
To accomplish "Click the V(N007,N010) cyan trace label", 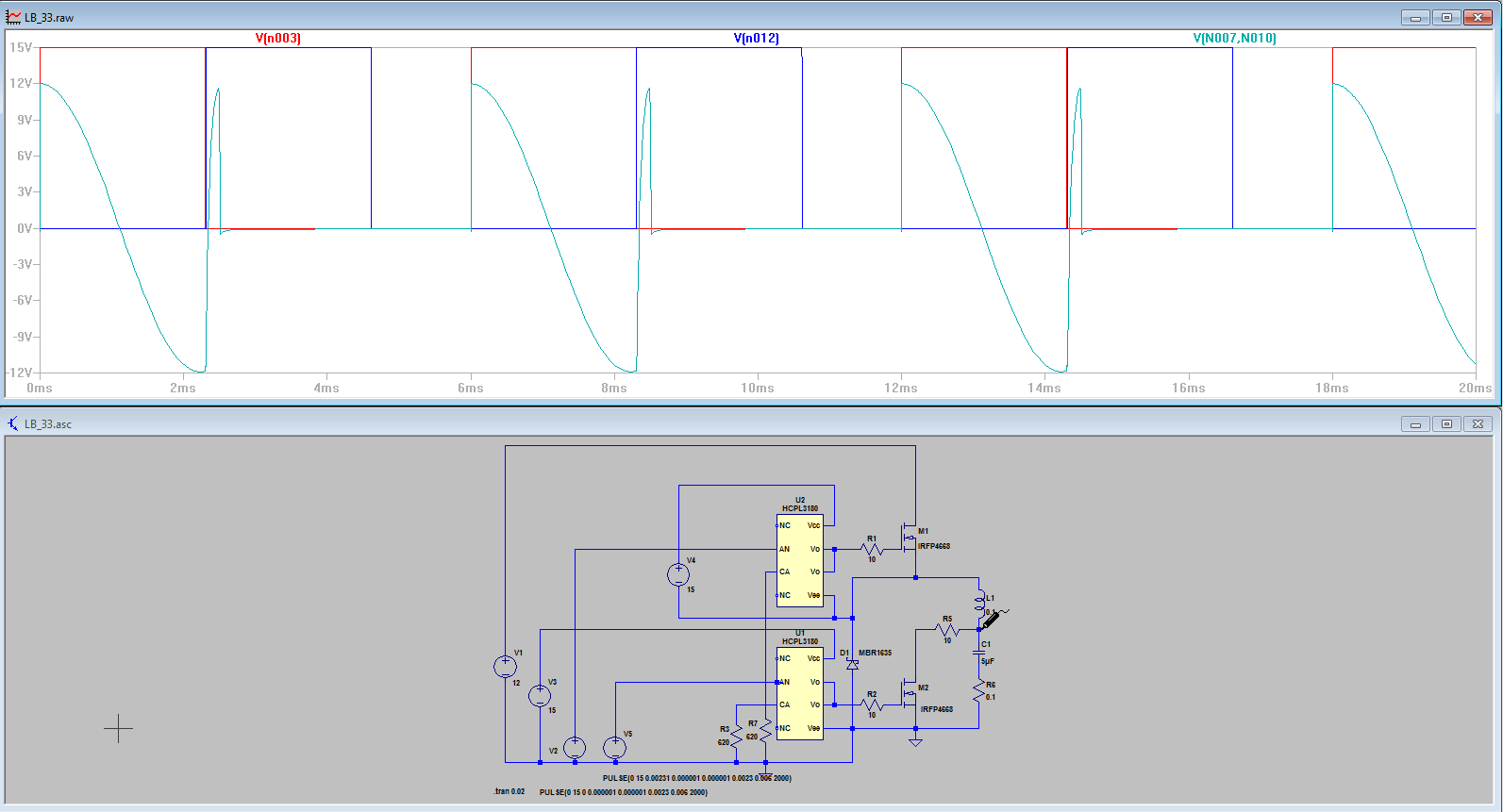I will [1234, 39].
